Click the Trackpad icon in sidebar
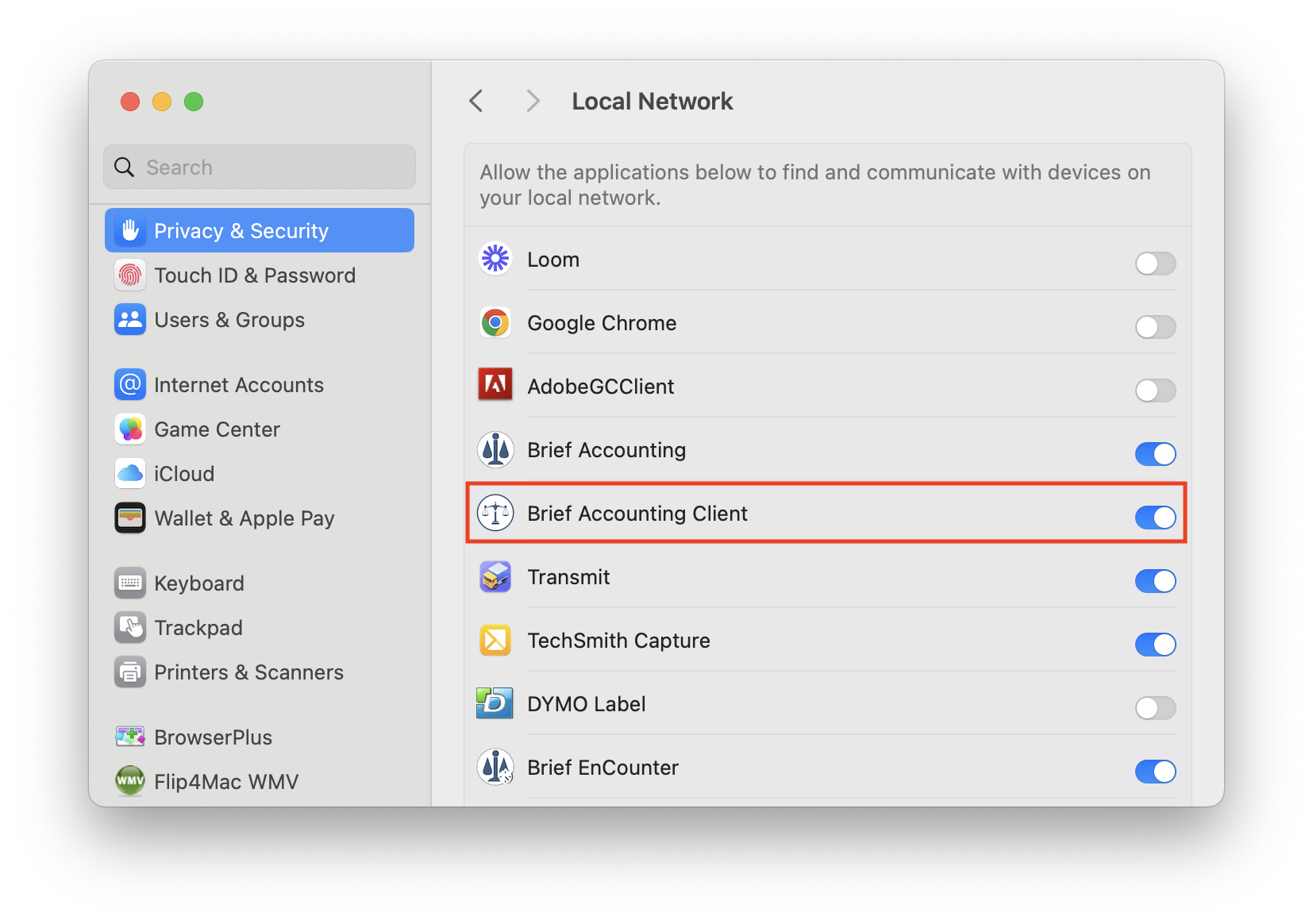1313x924 pixels. (x=130, y=628)
